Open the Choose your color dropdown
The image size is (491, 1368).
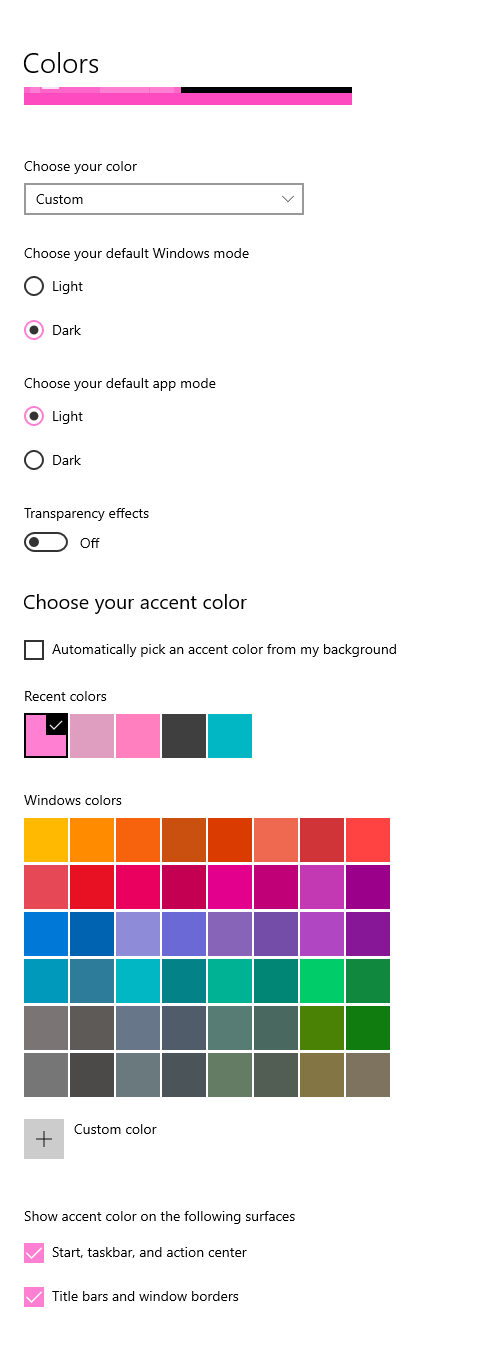pos(164,199)
